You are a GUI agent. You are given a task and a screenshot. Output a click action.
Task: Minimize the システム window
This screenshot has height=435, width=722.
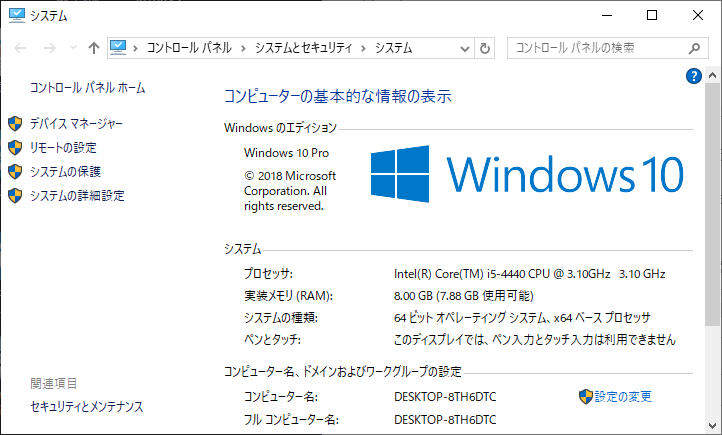pos(607,15)
